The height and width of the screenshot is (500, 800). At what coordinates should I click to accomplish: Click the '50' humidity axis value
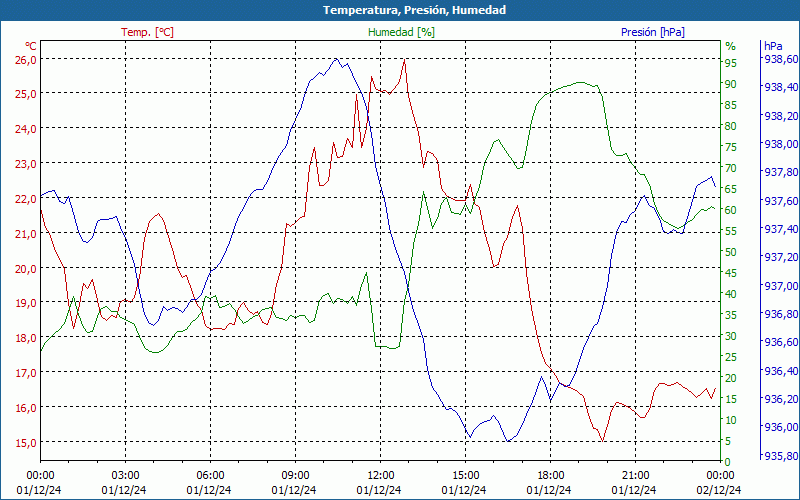click(x=731, y=252)
